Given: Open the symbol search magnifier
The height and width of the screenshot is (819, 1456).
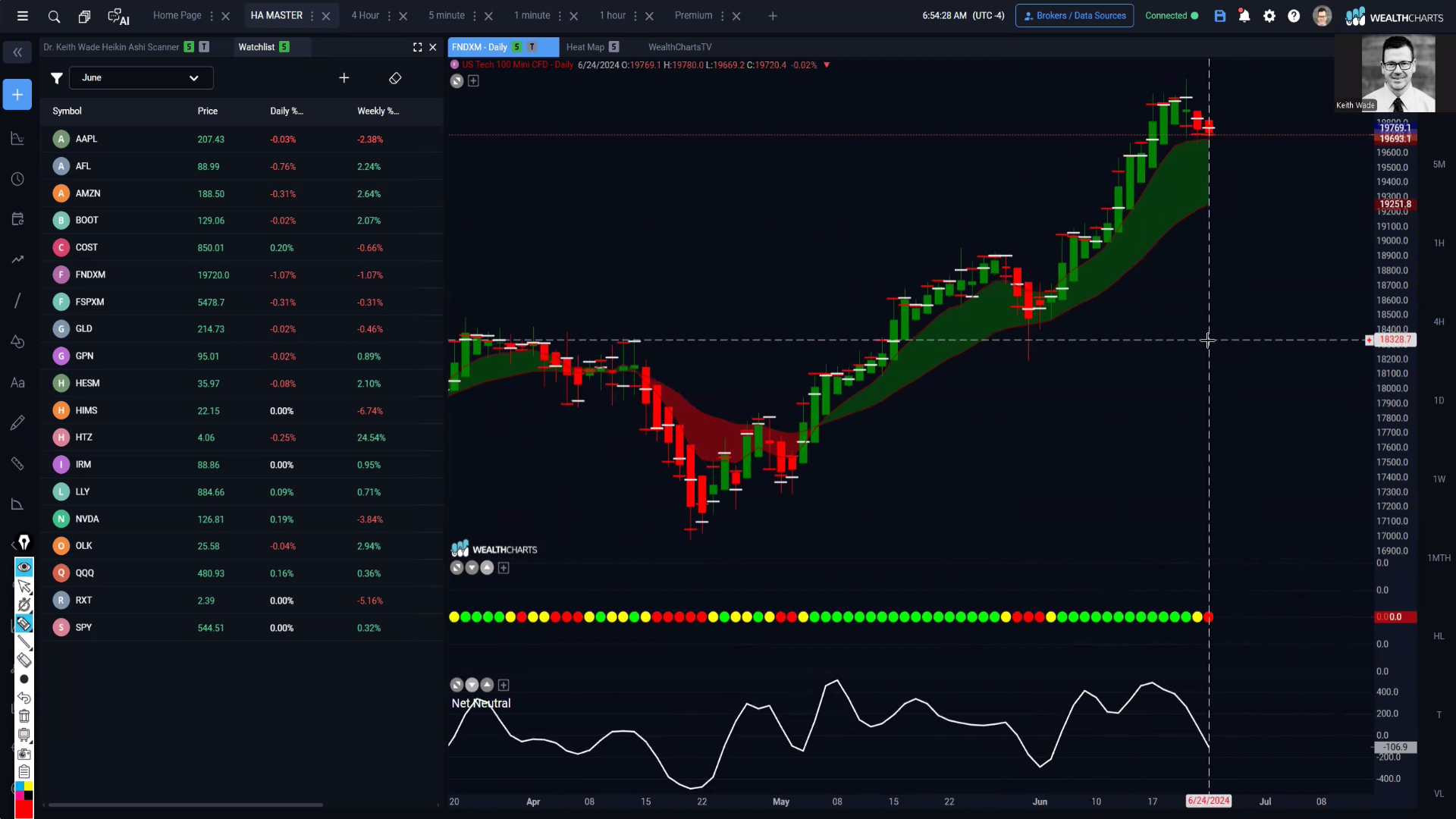Looking at the screenshot, I should pos(54,16).
